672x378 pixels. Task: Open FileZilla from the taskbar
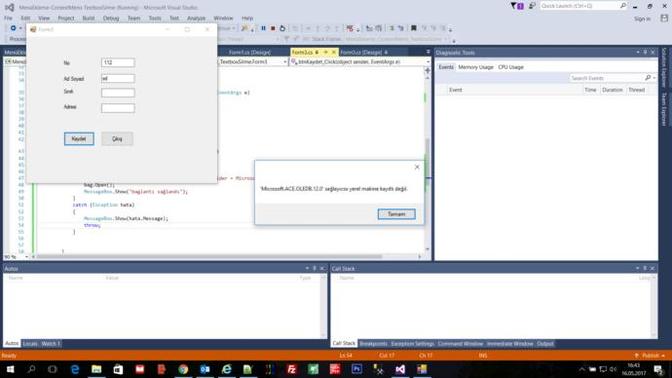click(x=291, y=369)
